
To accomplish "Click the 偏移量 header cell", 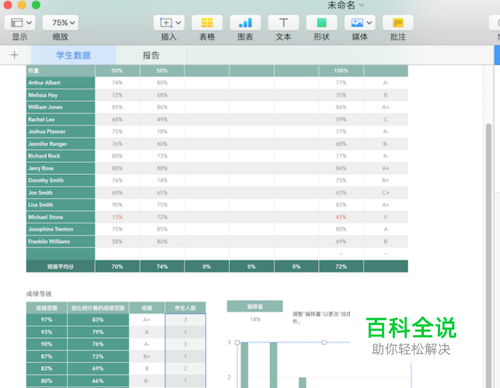I will click(x=255, y=306).
